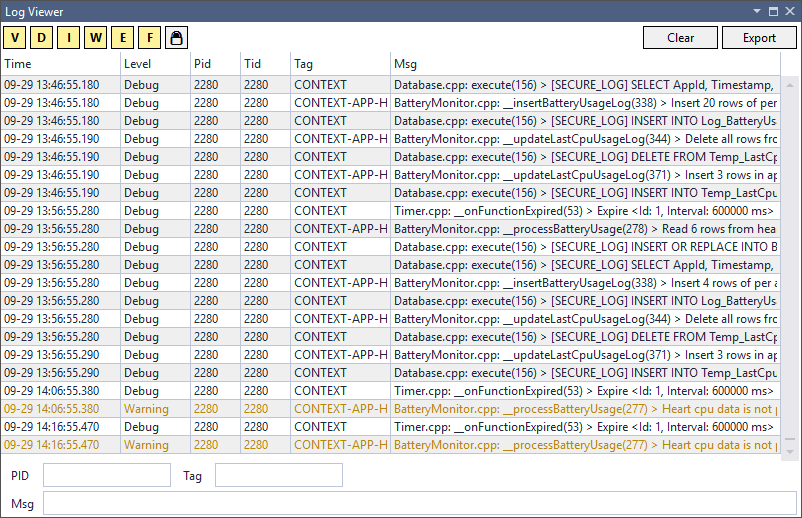
Task: Toggle the Fatal (F) log level filter
Action: click(x=149, y=38)
